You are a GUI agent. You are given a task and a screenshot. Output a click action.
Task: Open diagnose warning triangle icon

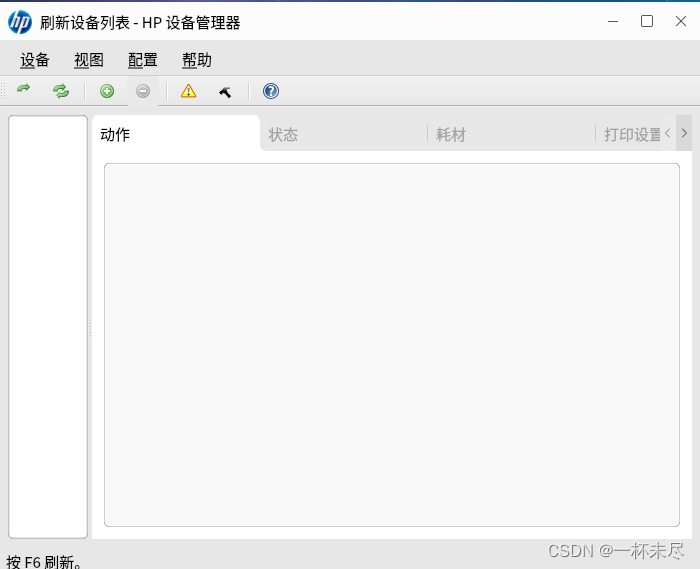pos(188,91)
